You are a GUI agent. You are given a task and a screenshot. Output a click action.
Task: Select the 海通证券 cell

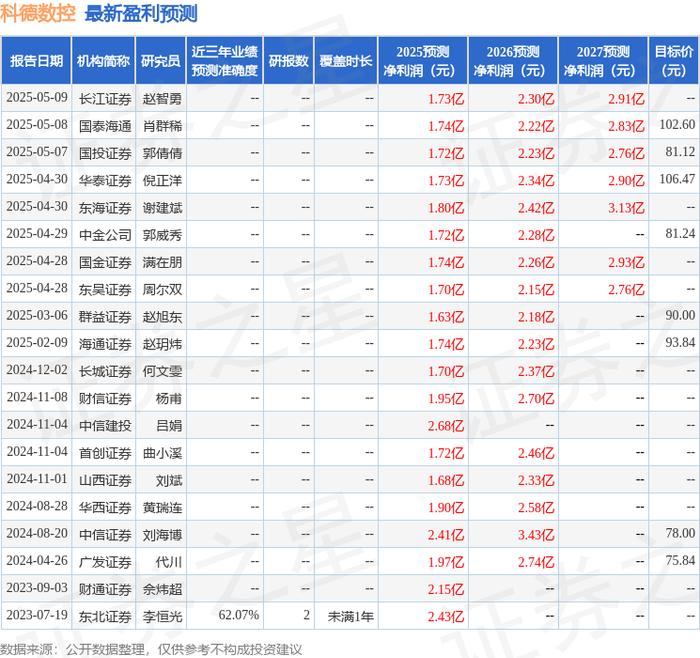pos(105,344)
